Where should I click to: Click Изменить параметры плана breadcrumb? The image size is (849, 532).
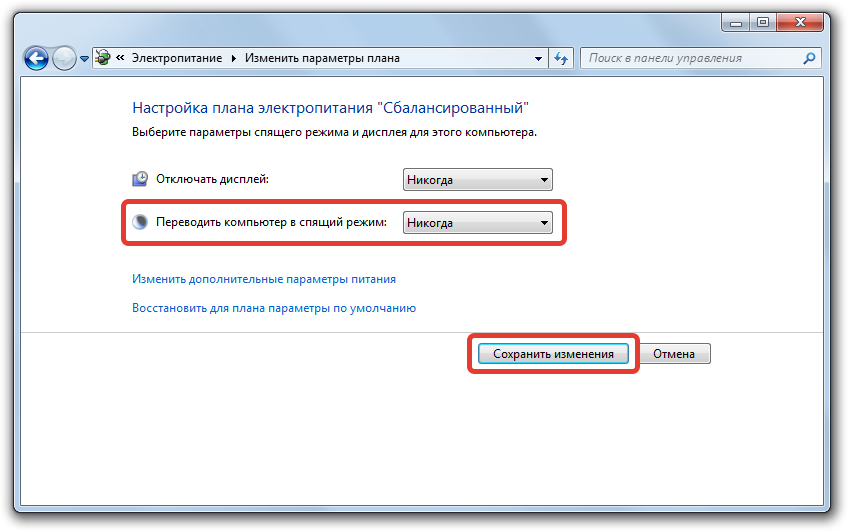coord(322,58)
